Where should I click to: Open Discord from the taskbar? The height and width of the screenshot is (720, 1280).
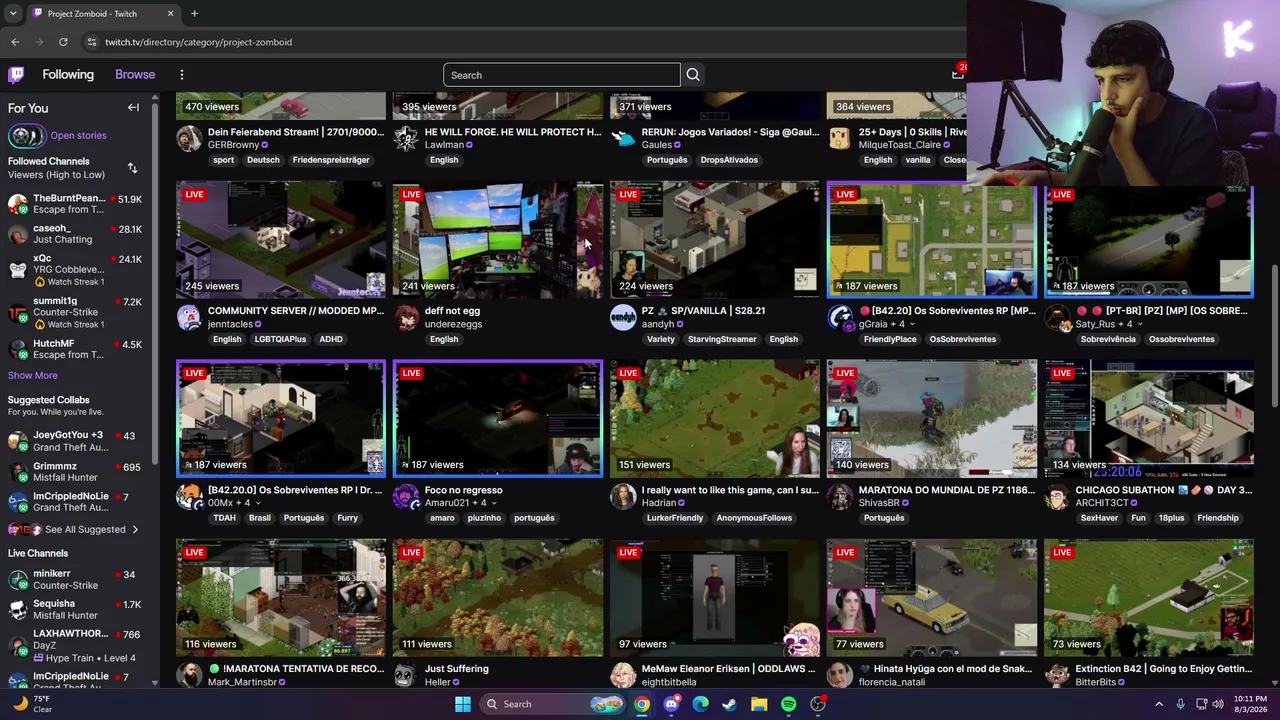(671, 704)
